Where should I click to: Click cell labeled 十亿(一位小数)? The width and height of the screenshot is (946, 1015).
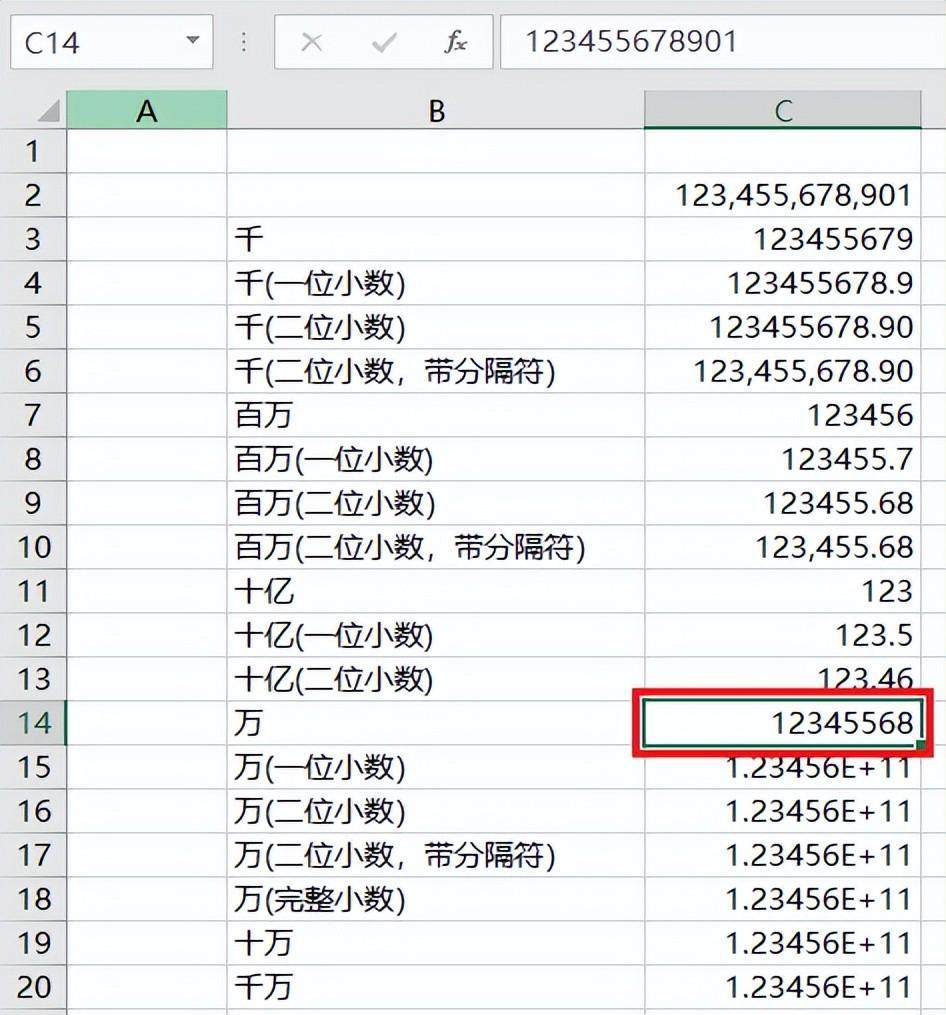(x=436, y=635)
